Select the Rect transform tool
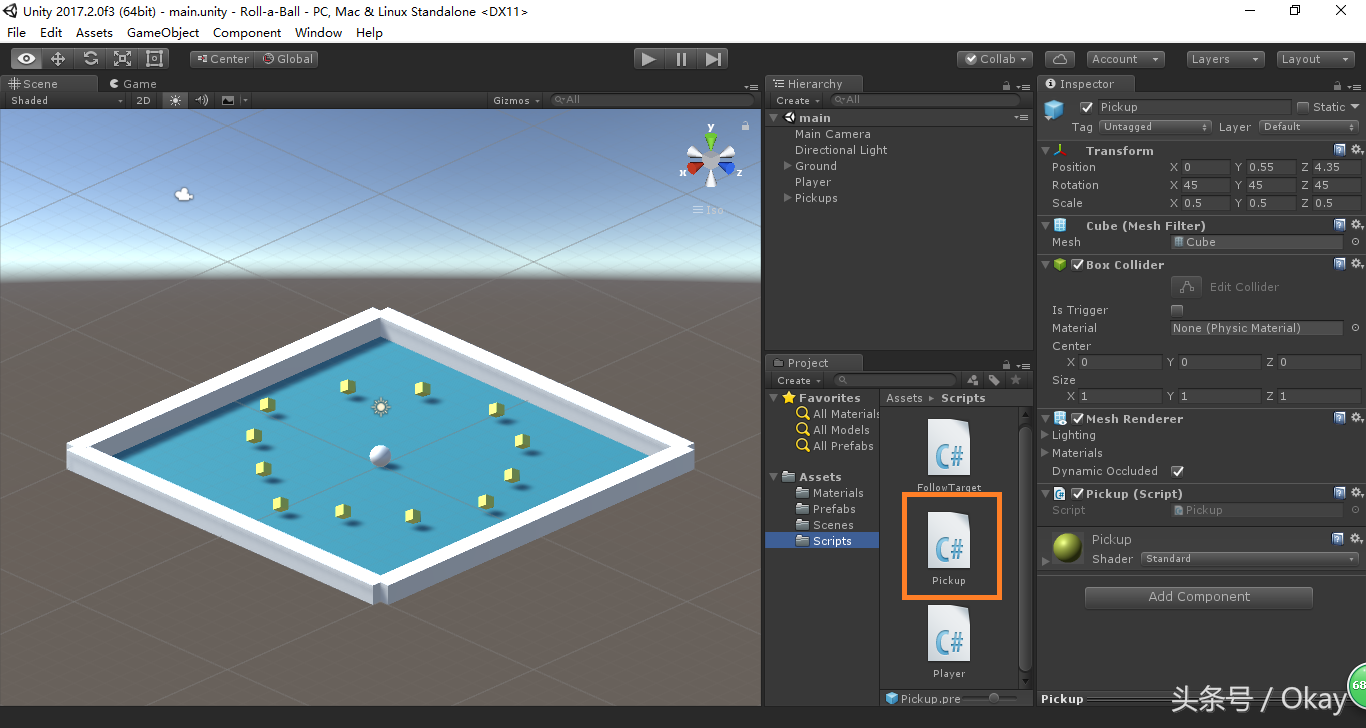Image resolution: width=1366 pixels, height=728 pixels. pyautogui.click(x=154, y=59)
